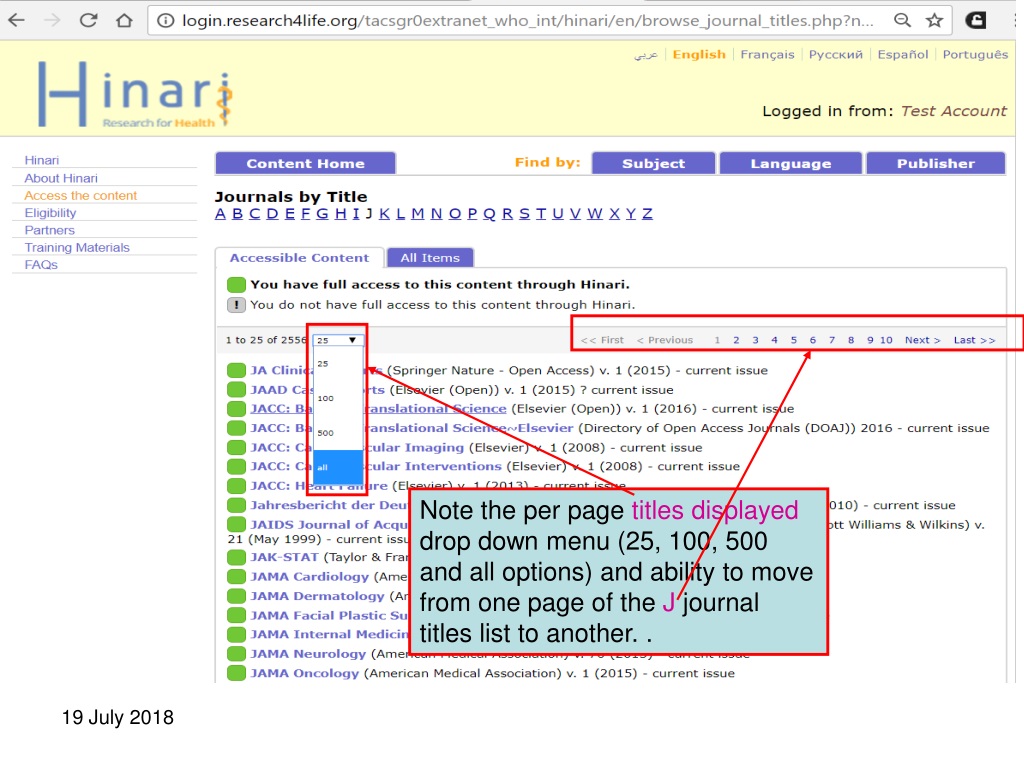Open the JAK-STAT journal link
1024x768 pixels.
[x=285, y=557]
